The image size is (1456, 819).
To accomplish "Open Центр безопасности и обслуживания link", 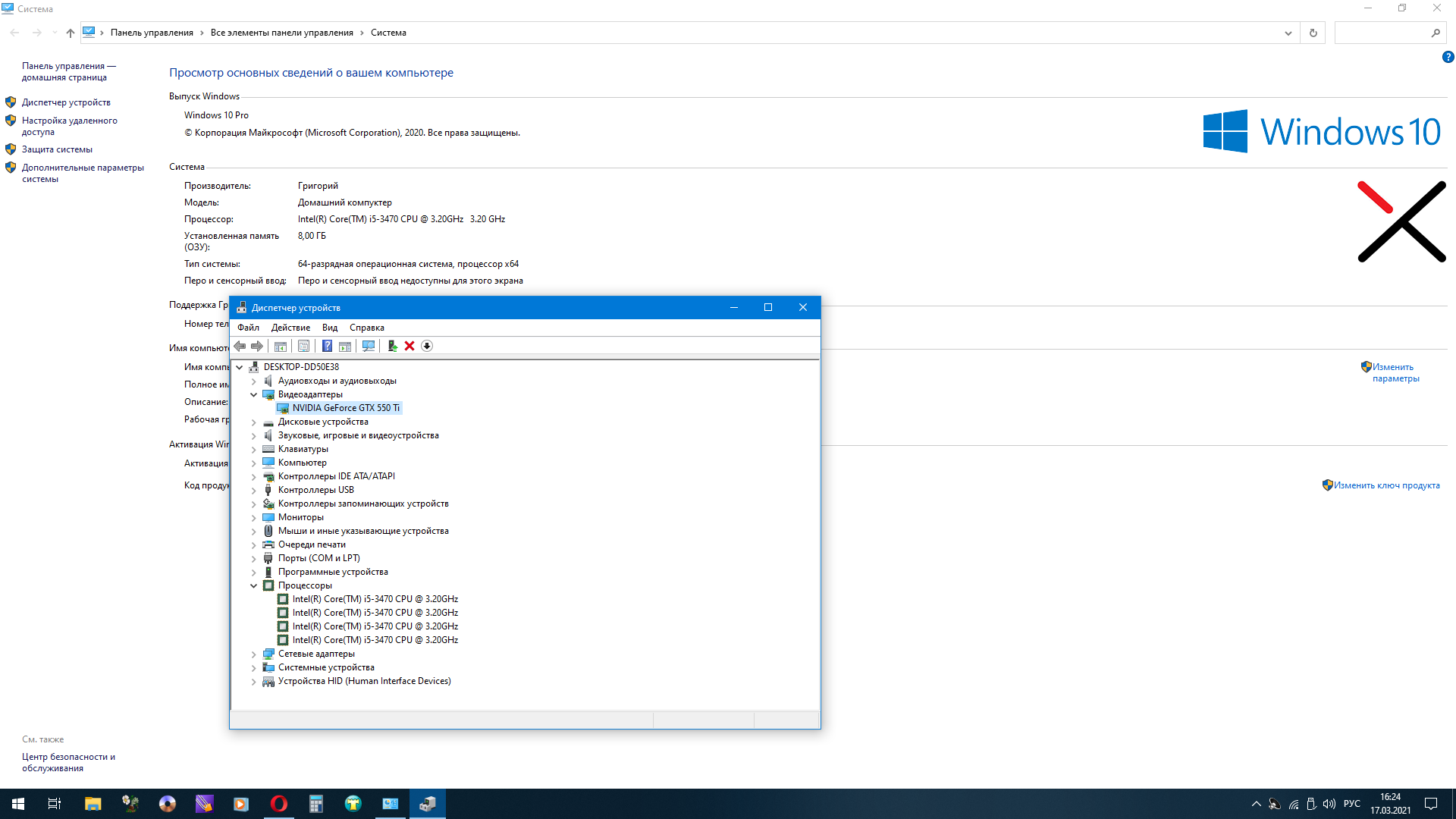I will [68, 762].
